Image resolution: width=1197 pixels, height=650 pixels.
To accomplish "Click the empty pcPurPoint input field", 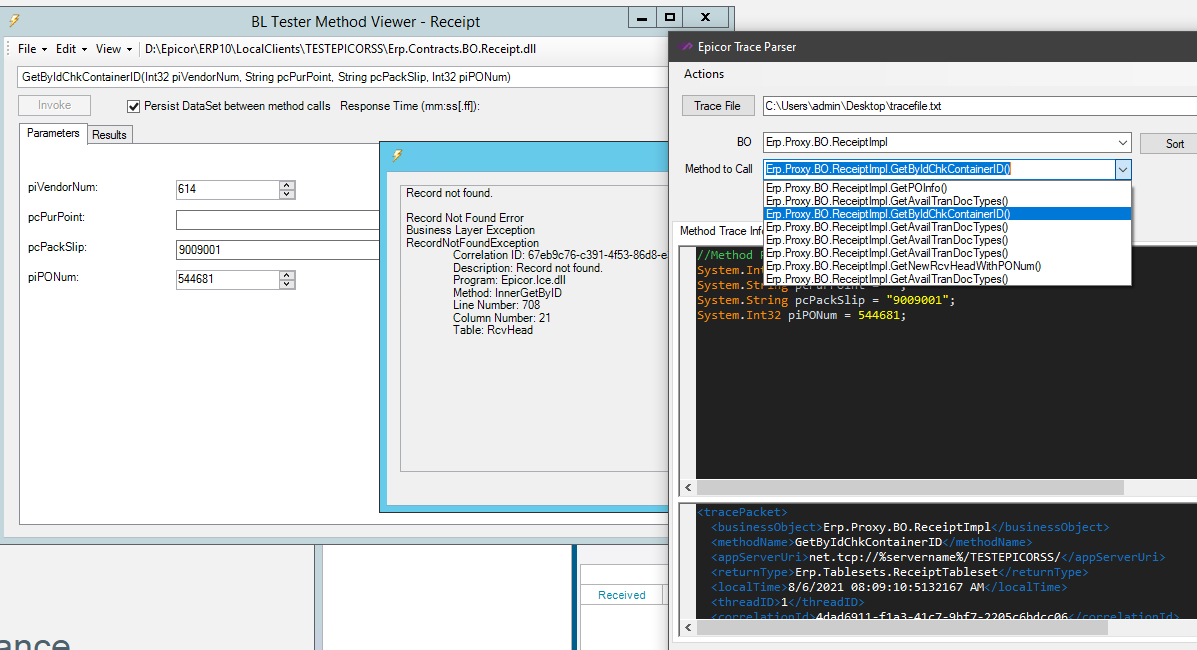I will [x=277, y=220].
